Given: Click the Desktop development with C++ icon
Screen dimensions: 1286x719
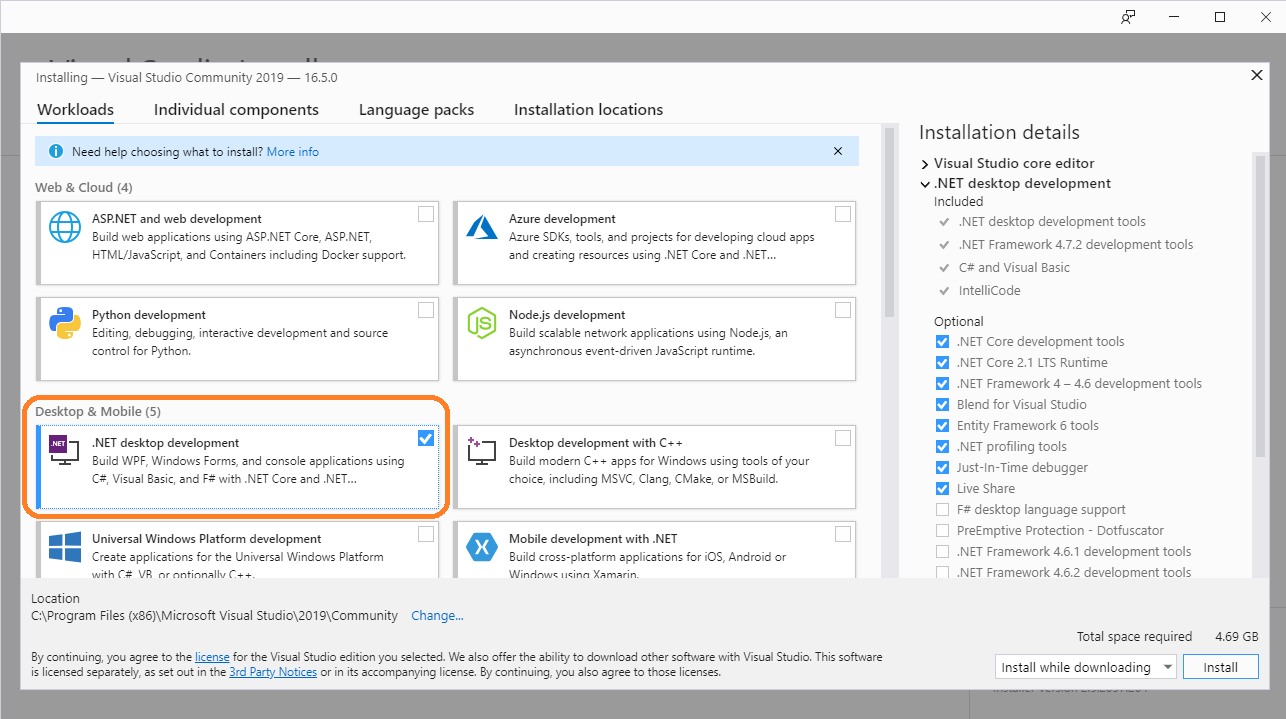Looking at the screenshot, I should tap(482, 452).
